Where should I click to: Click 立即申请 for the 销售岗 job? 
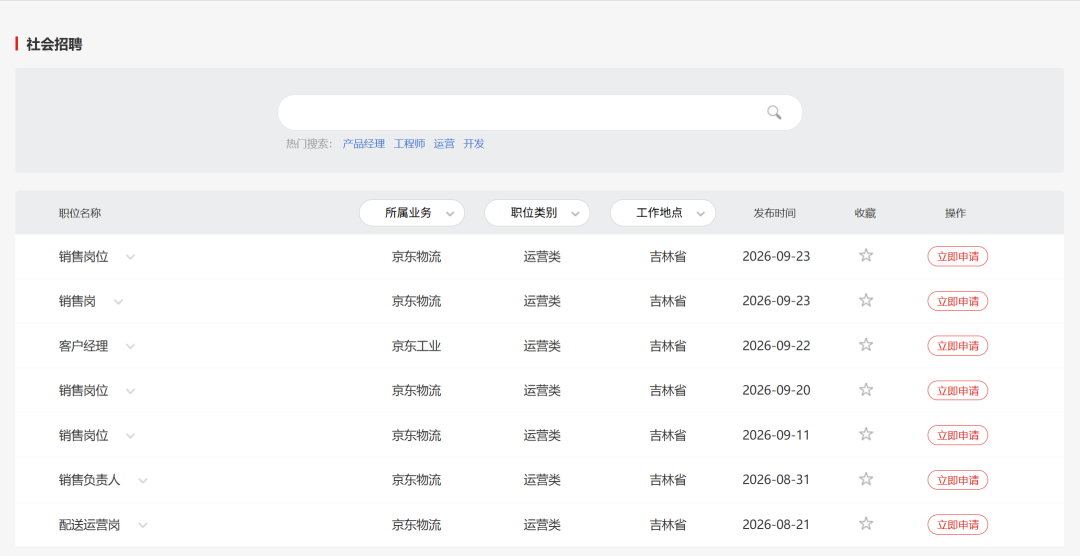[x=957, y=301]
